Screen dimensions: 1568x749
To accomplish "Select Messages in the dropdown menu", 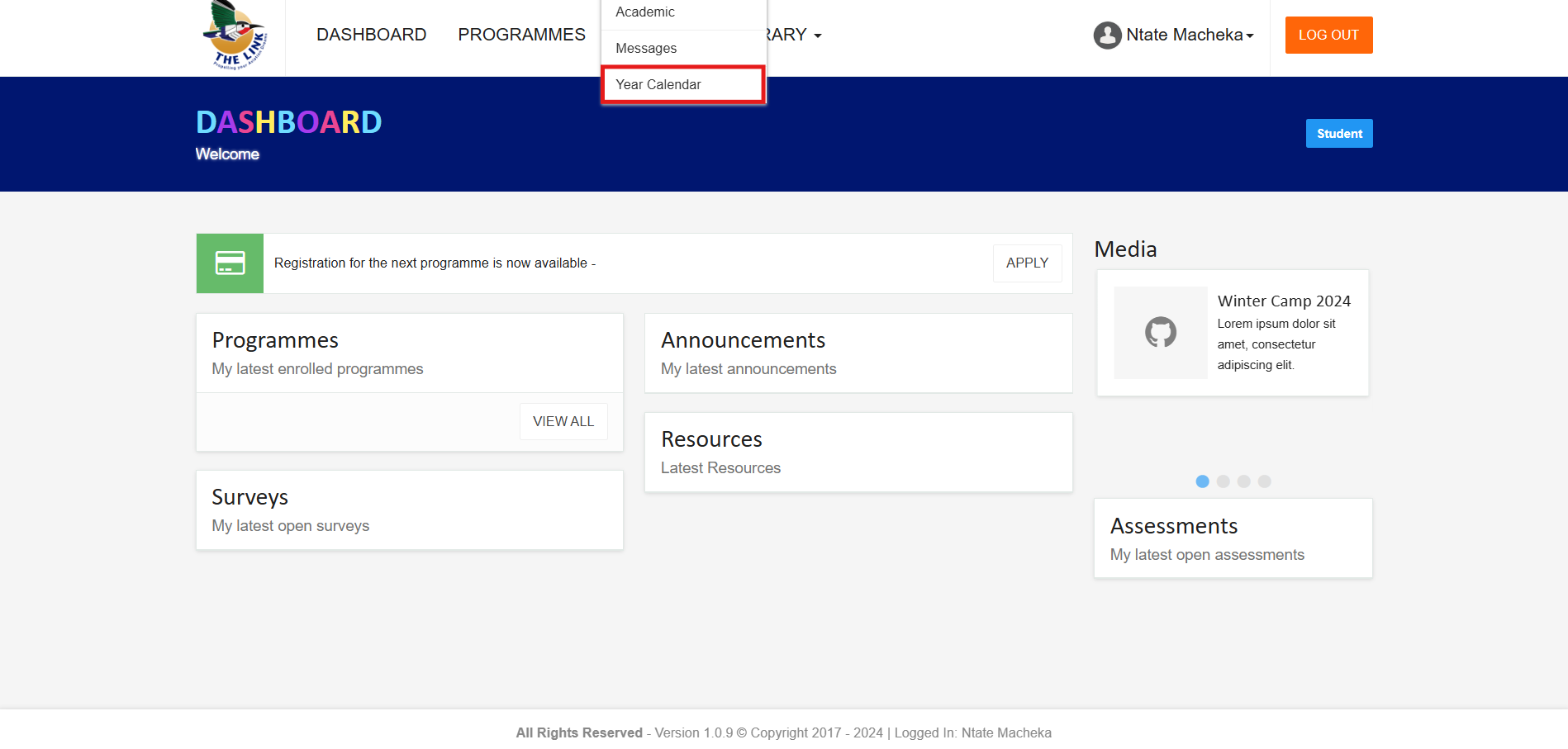I will (x=646, y=48).
